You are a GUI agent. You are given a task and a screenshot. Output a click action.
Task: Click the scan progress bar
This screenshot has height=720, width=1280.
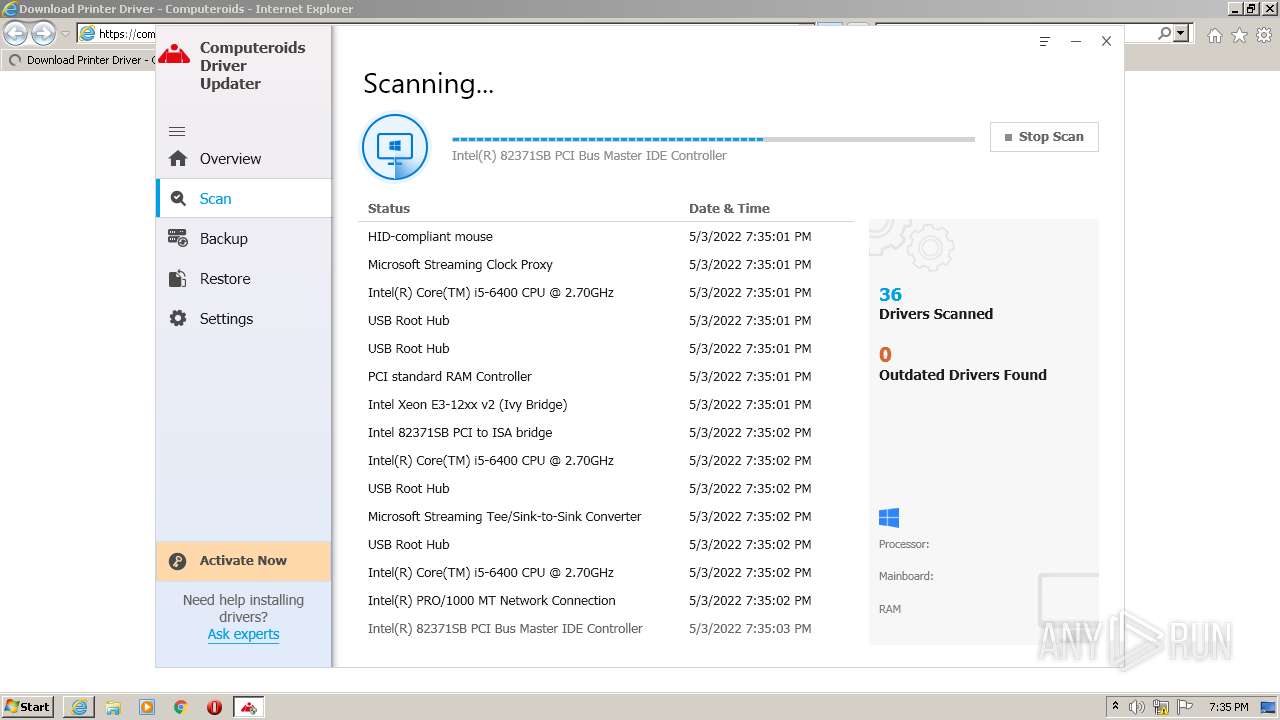click(713, 139)
